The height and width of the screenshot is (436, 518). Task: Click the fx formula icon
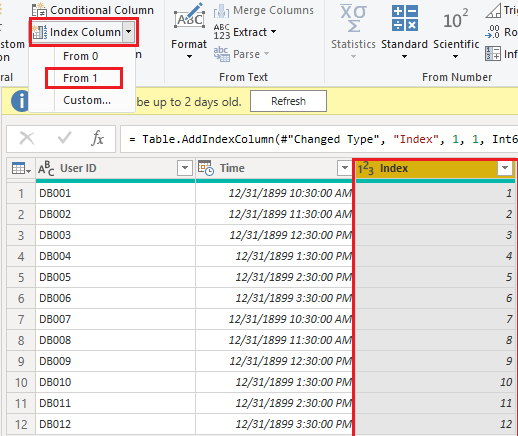[97, 138]
